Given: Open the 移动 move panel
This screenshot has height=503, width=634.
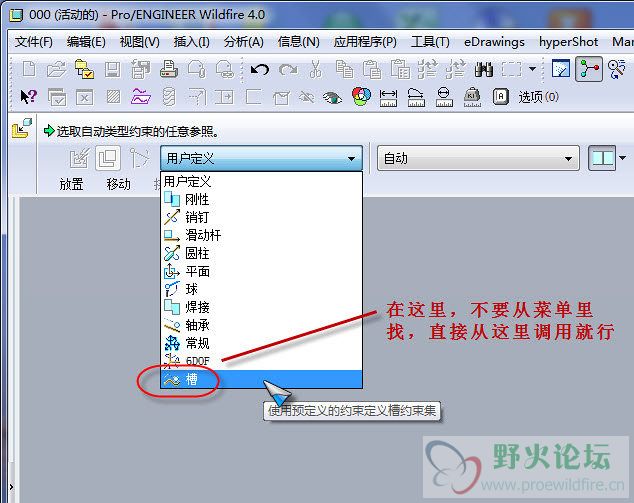Looking at the screenshot, I should (x=118, y=184).
